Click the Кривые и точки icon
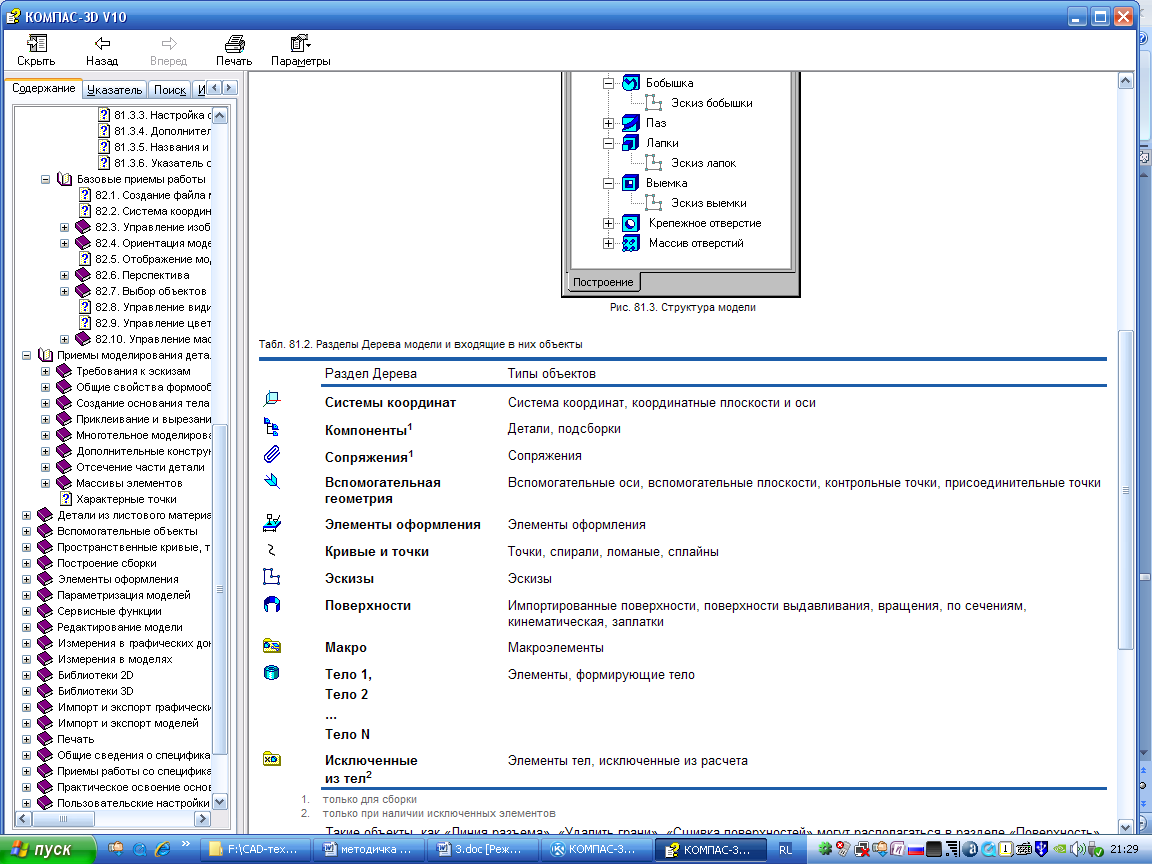Screen dimensions: 1152x864 click(x=271, y=550)
